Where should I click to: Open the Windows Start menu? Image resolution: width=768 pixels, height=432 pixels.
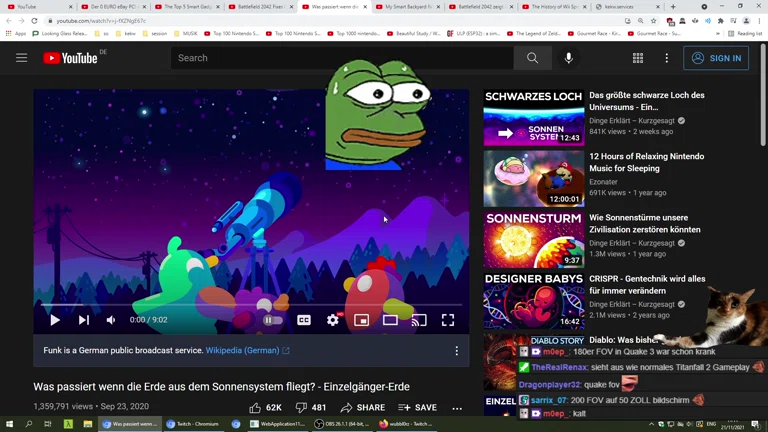point(9,424)
